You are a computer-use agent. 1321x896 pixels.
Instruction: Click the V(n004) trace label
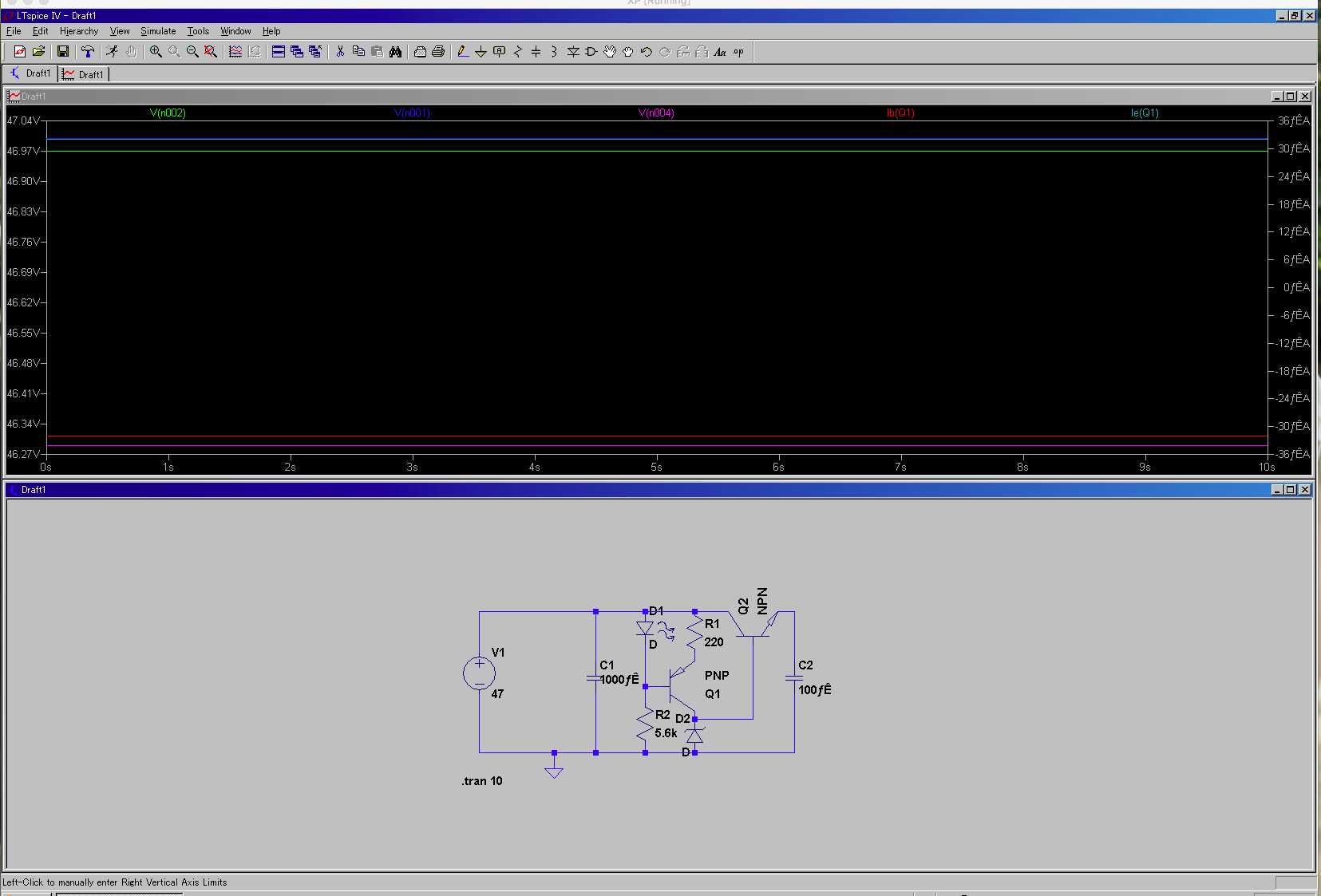(656, 113)
